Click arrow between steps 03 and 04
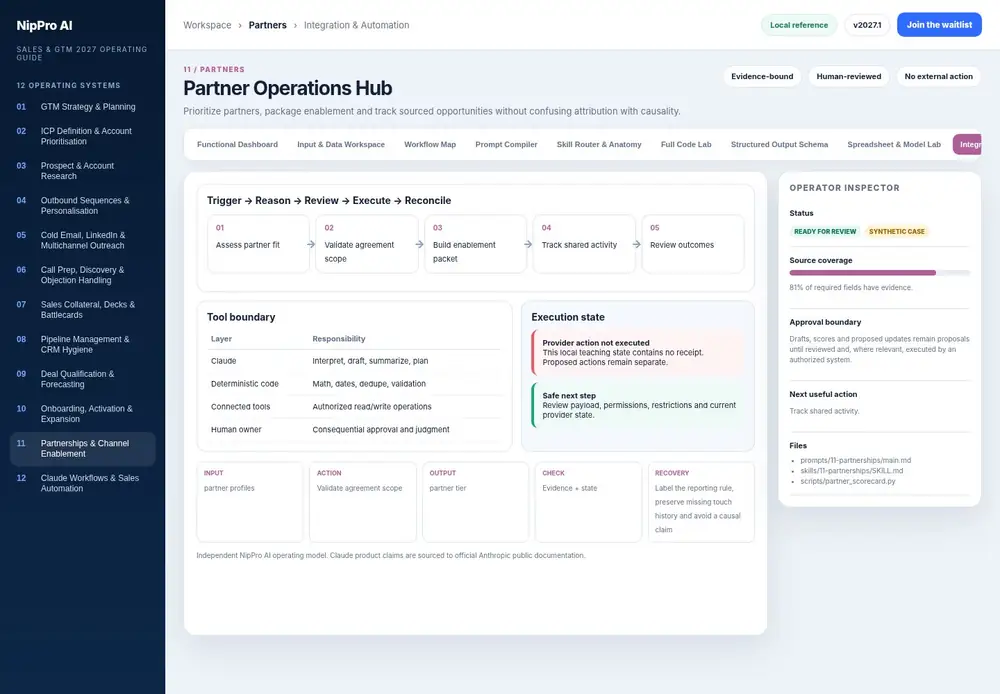Viewport: 1000px width, 694px height. pos(528,244)
